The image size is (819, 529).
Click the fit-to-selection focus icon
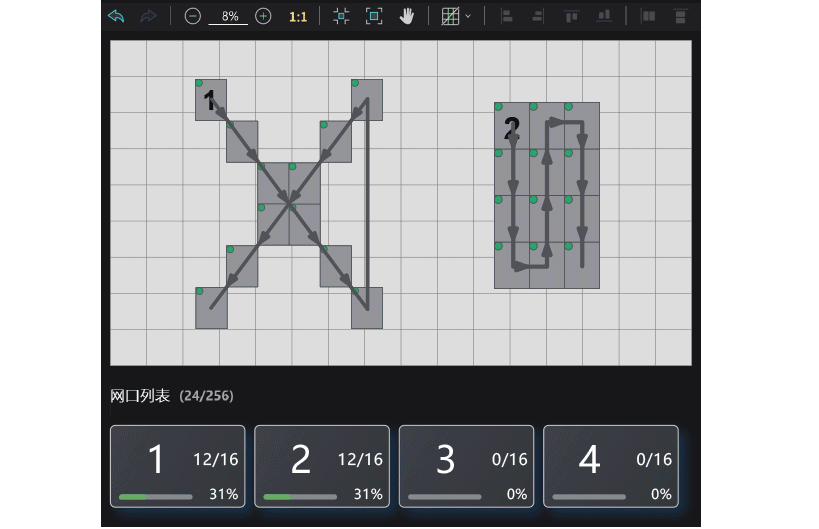click(x=341, y=16)
